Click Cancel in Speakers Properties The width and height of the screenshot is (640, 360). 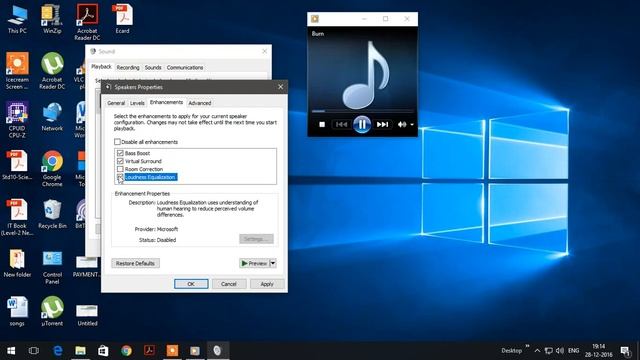229,284
